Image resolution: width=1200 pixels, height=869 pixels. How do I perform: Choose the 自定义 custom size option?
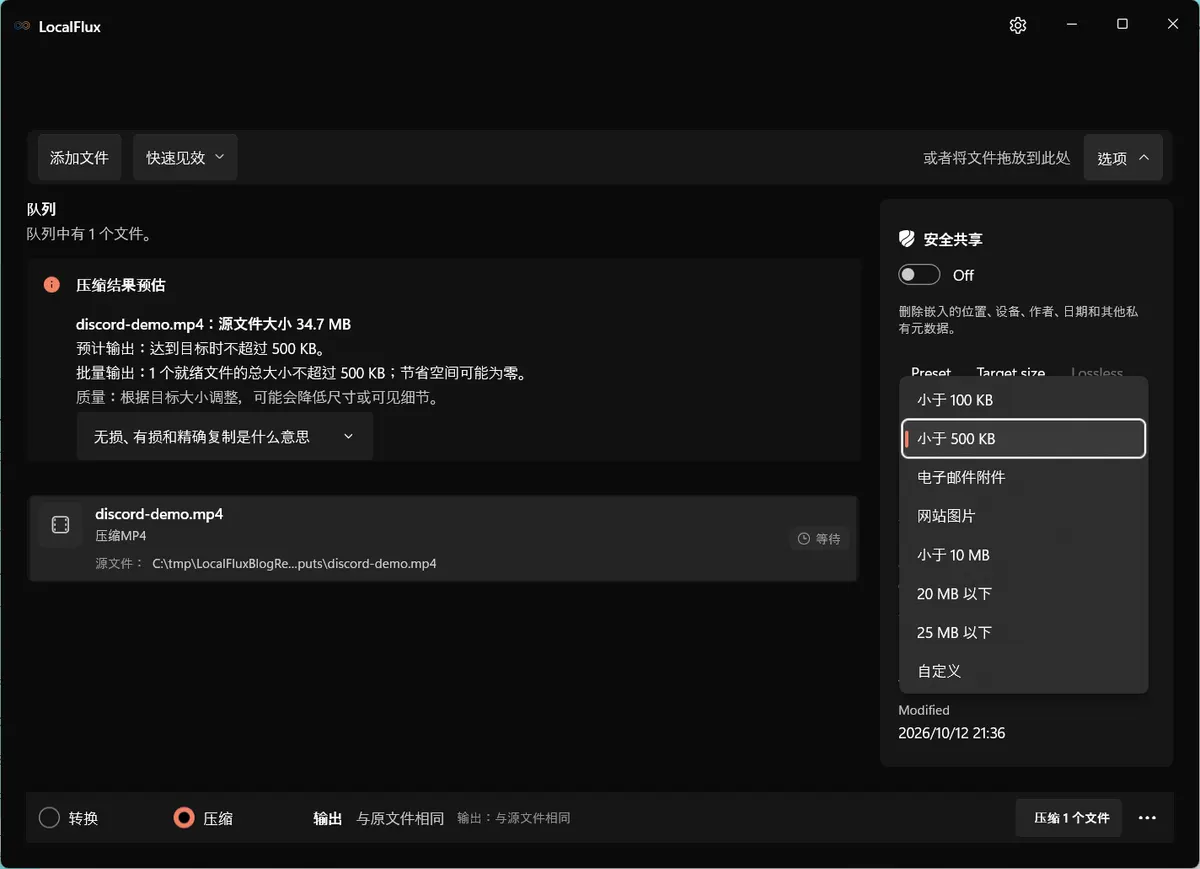(1024, 671)
